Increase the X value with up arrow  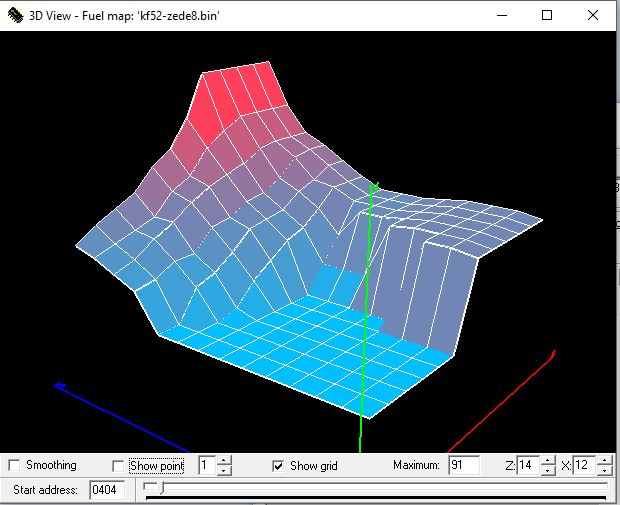[605, 460]
